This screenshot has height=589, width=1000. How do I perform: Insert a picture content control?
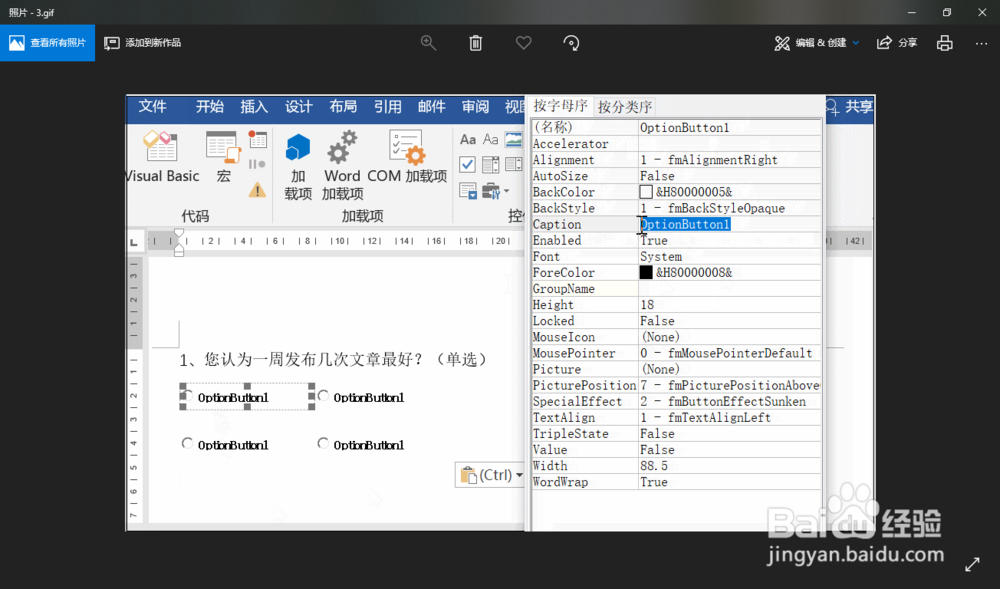(516, 140)
